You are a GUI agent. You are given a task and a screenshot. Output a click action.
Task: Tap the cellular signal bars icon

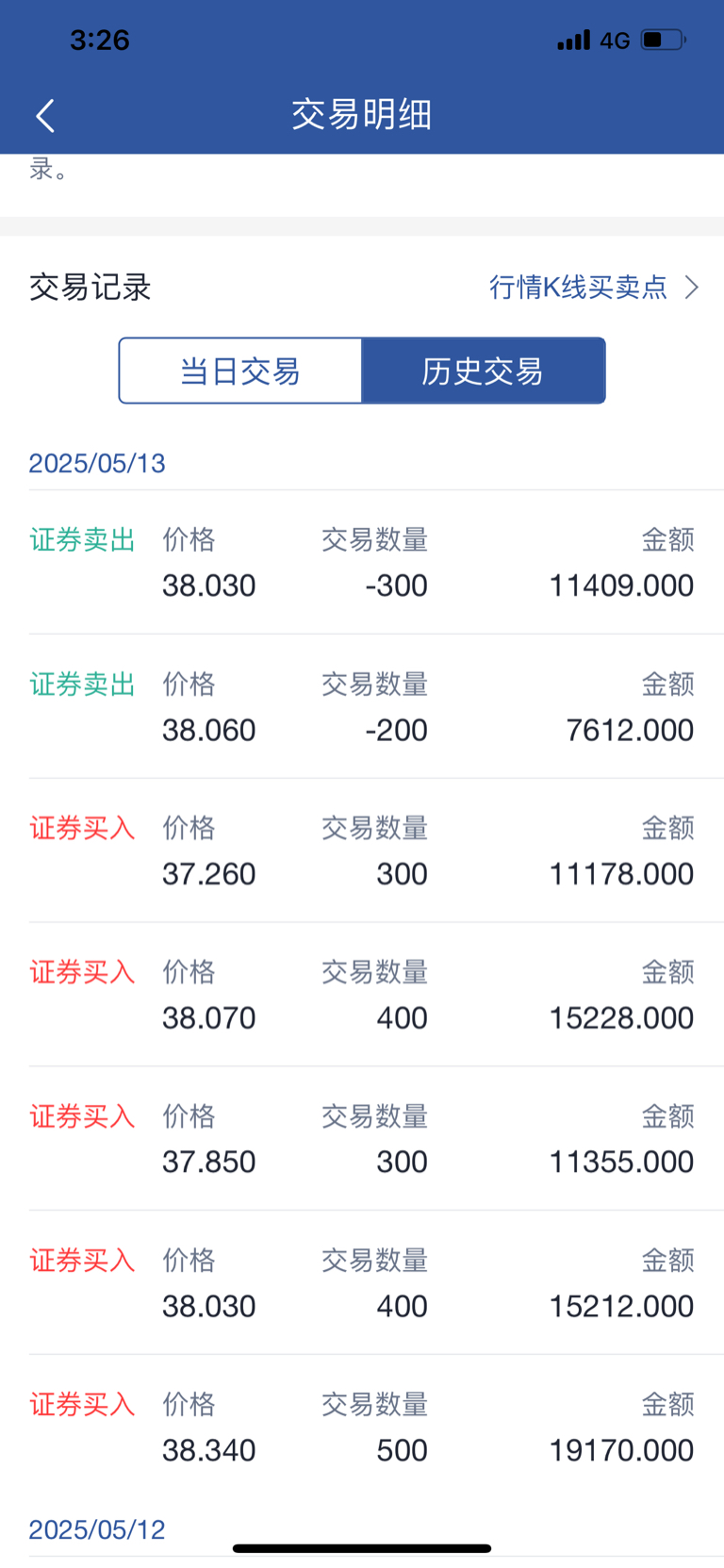(x=573, y=40)
